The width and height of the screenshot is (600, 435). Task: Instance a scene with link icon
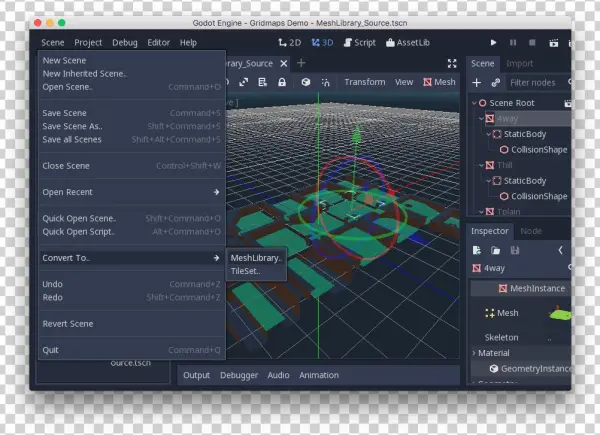click(x=496, y=83)
